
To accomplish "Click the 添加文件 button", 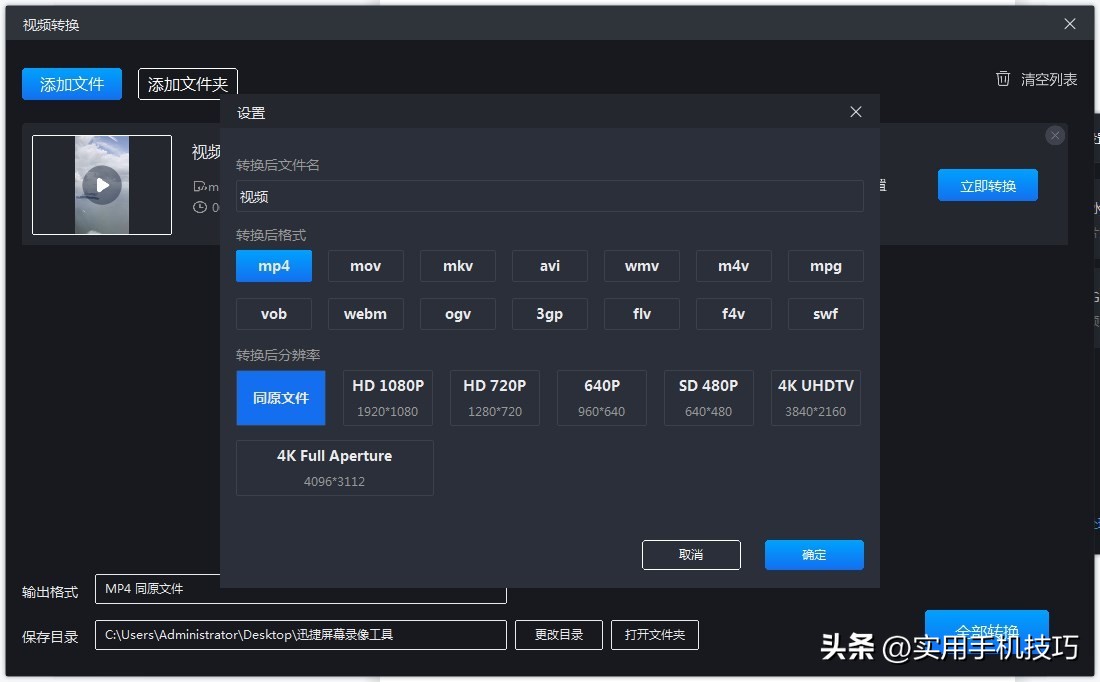I will tap(71, 84).
